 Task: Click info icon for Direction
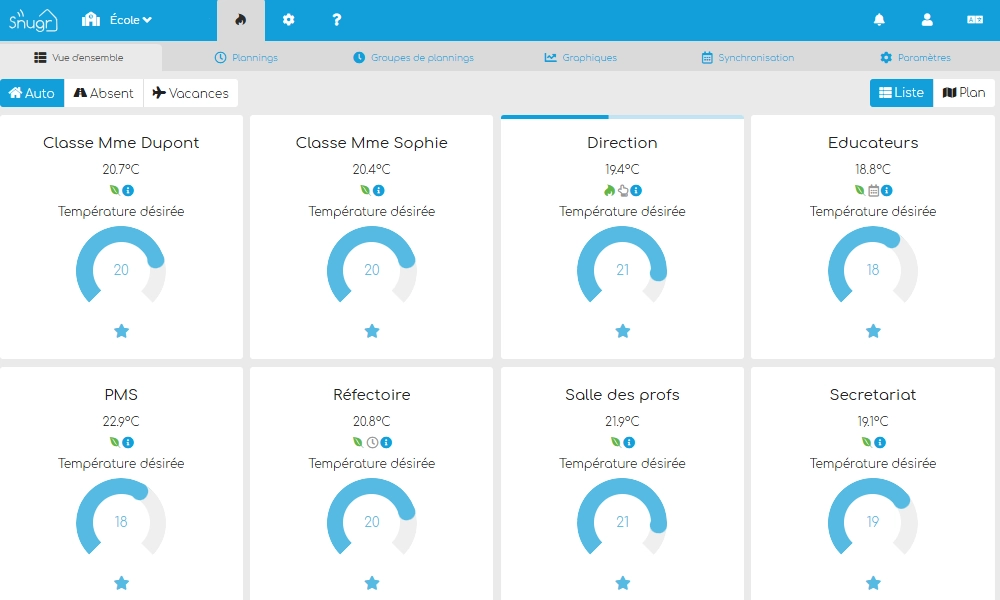(x=636, y=190)
